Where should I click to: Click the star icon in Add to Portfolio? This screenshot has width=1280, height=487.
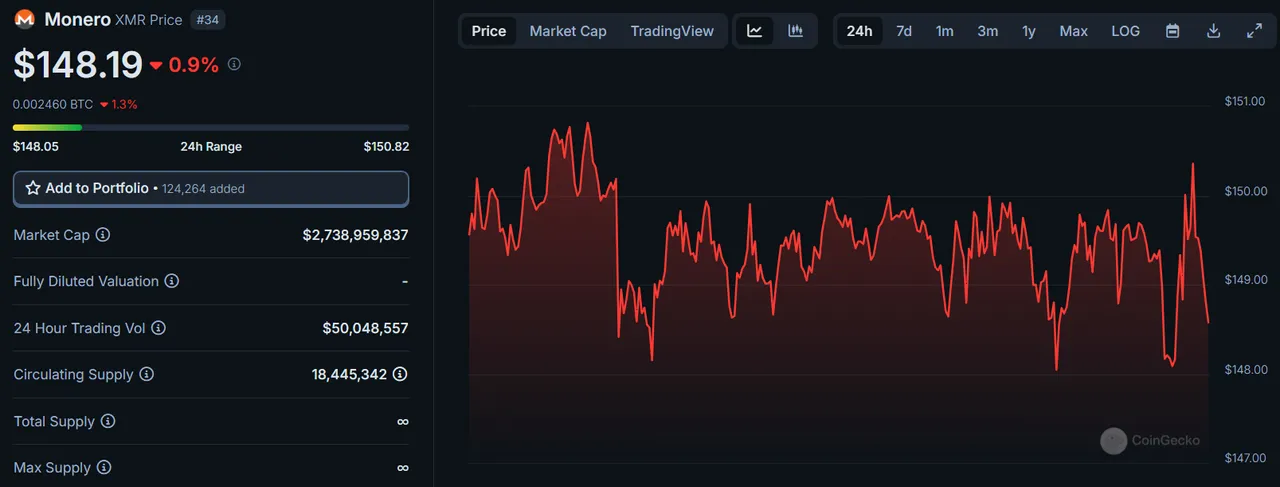pos(33,188)
